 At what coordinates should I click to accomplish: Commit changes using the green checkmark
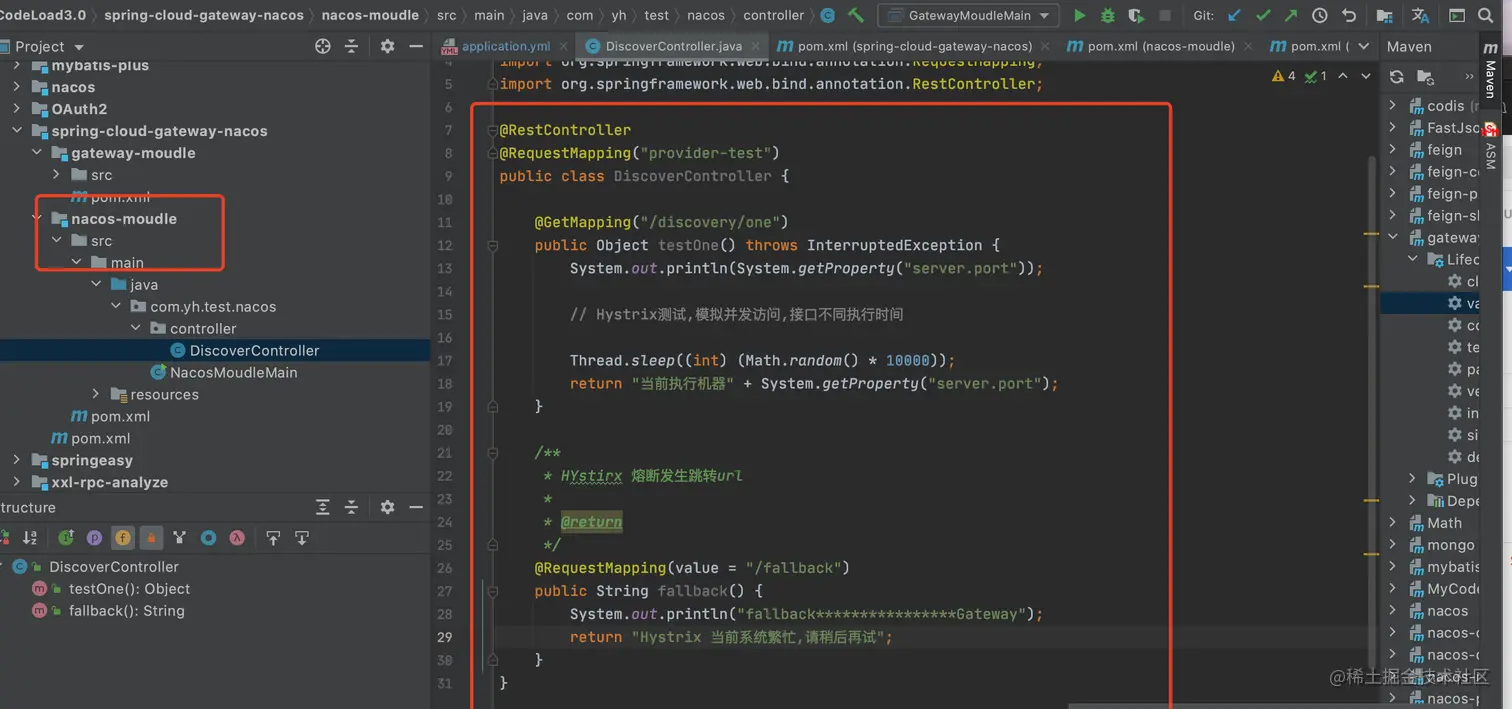pyautogui.click(x=1263, y=16)
